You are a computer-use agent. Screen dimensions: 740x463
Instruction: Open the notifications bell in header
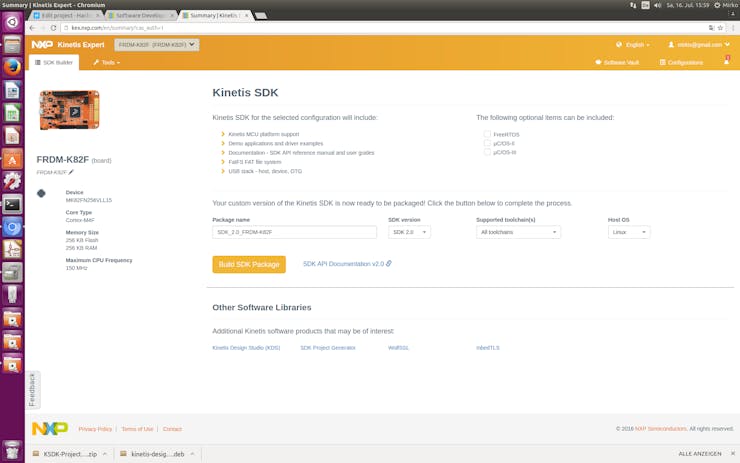click(727, 60)
